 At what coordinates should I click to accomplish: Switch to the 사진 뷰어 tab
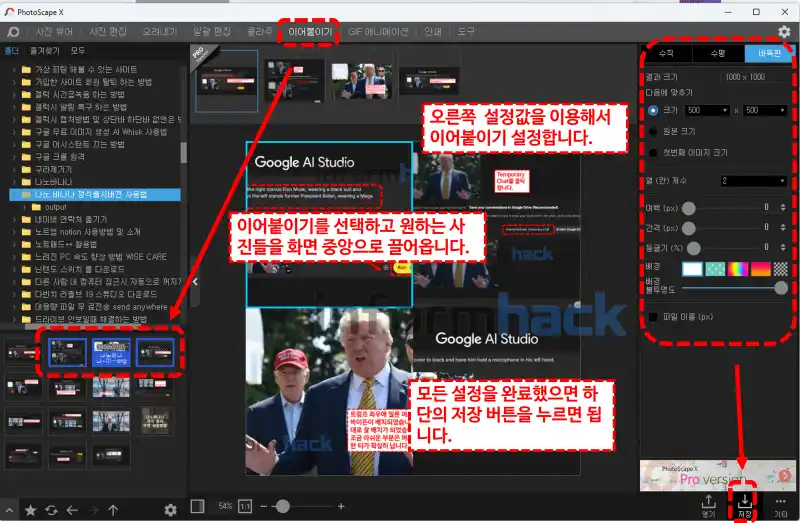click(x=54, y=32)
